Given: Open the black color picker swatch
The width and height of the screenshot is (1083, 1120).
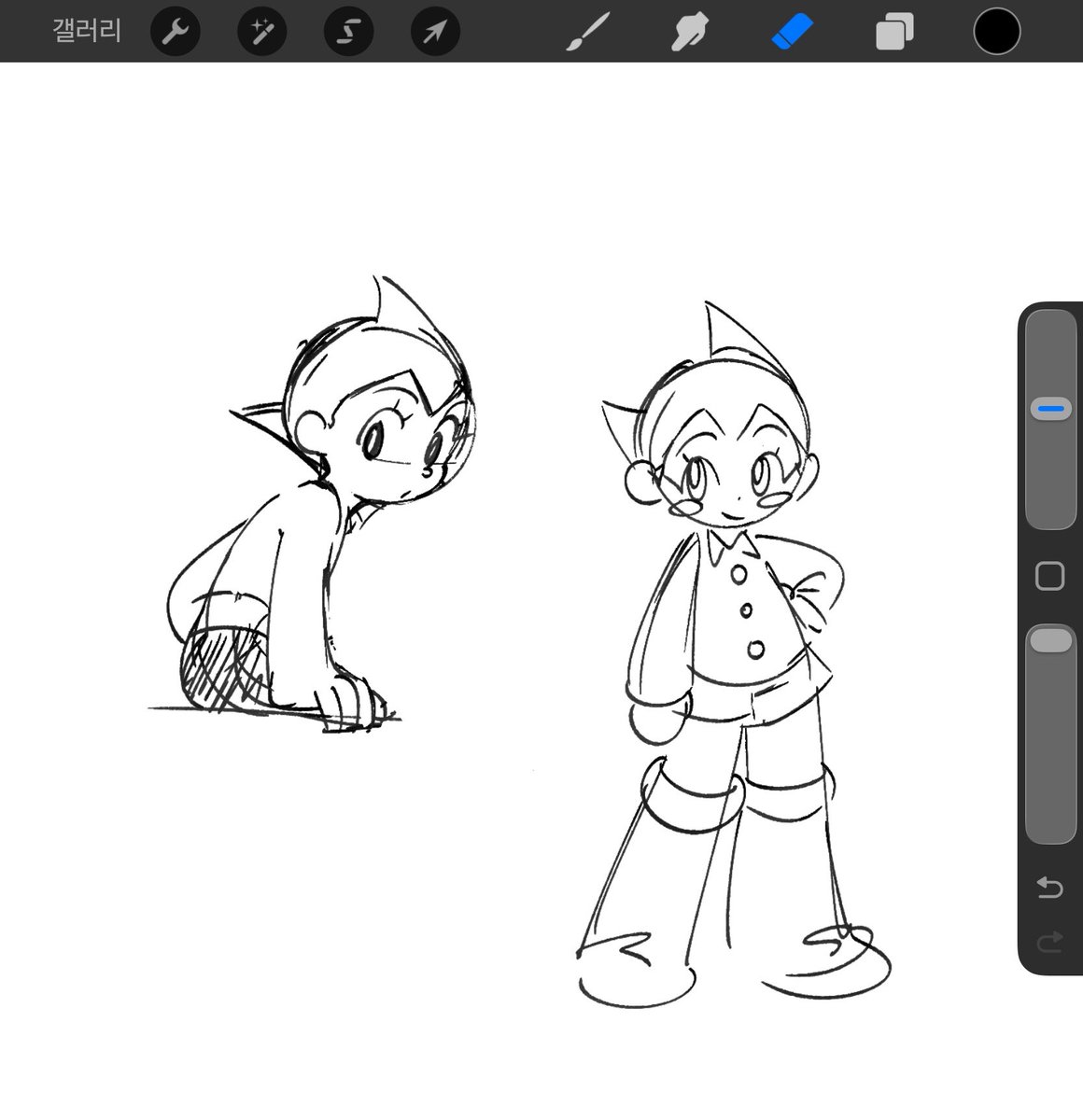Looking at the screenshot, I should click(x=996, y=32).
